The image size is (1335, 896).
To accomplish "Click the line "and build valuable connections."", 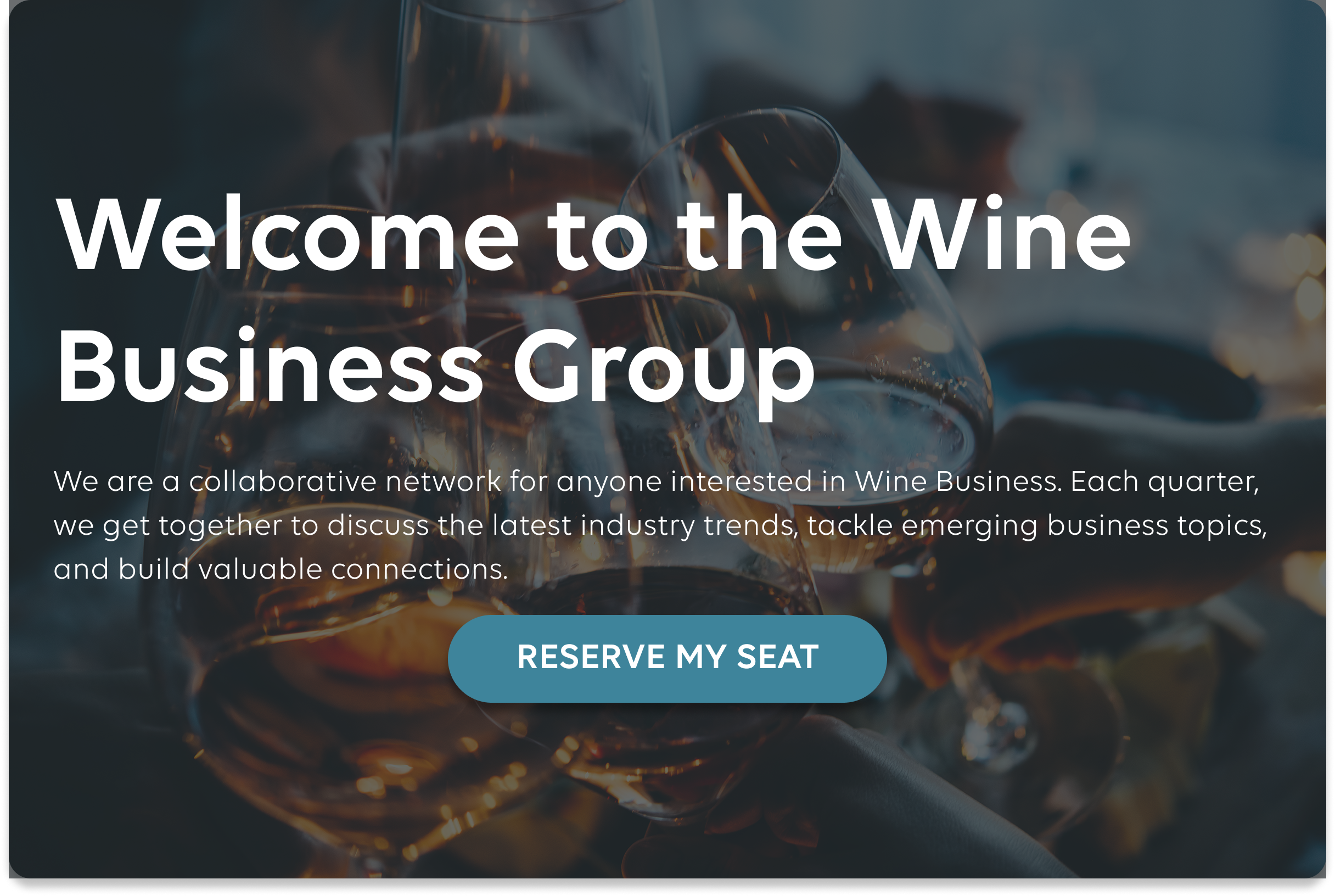I will (x=281, y=569).
